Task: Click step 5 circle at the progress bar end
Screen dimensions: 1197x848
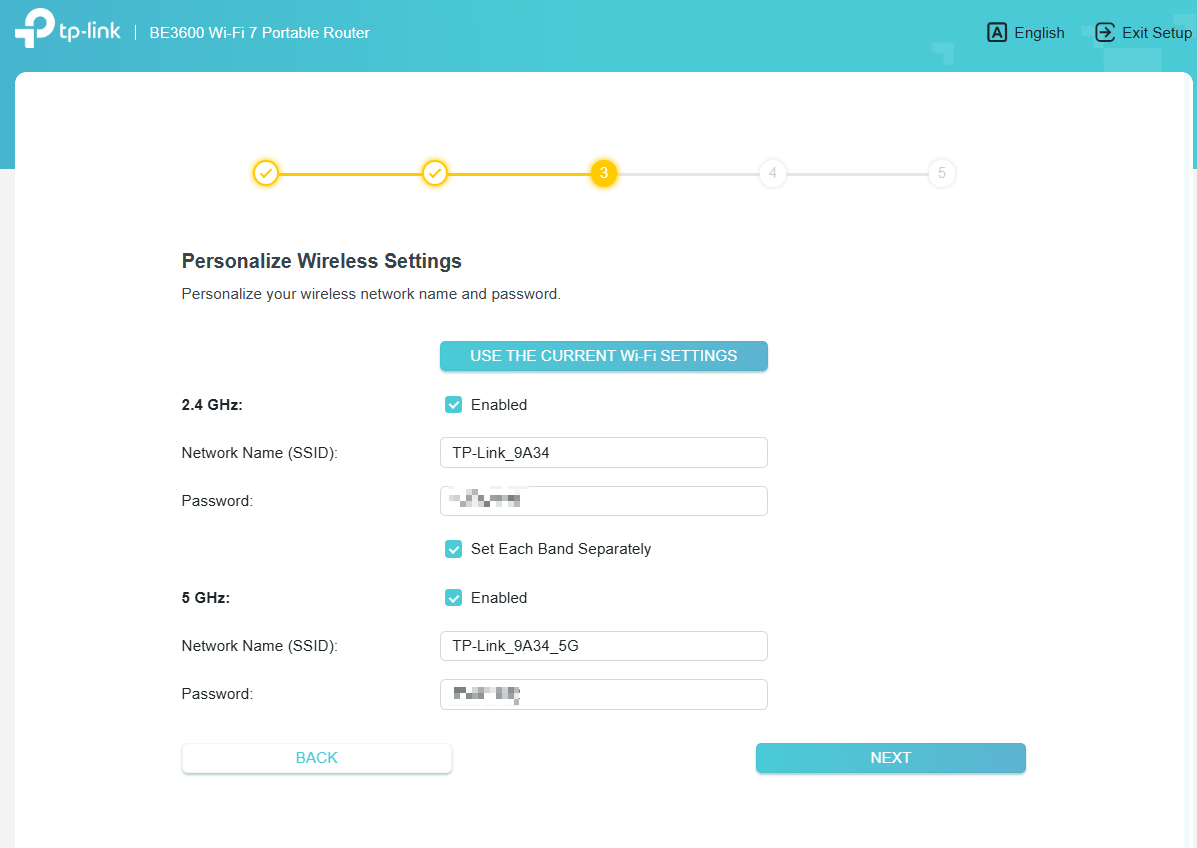Action: point(941,173)
